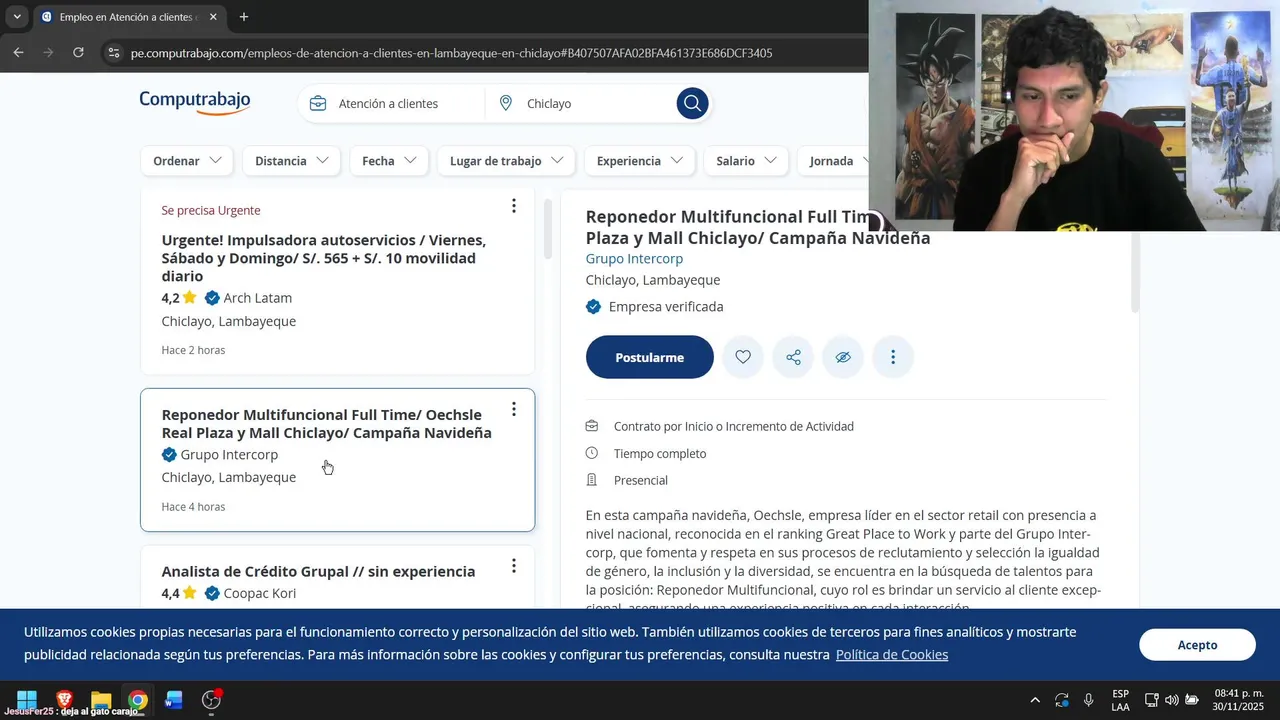Expand the Jornada filter dropdown
The height and width of the screenshot is (720, 1280).
(833, 161)
